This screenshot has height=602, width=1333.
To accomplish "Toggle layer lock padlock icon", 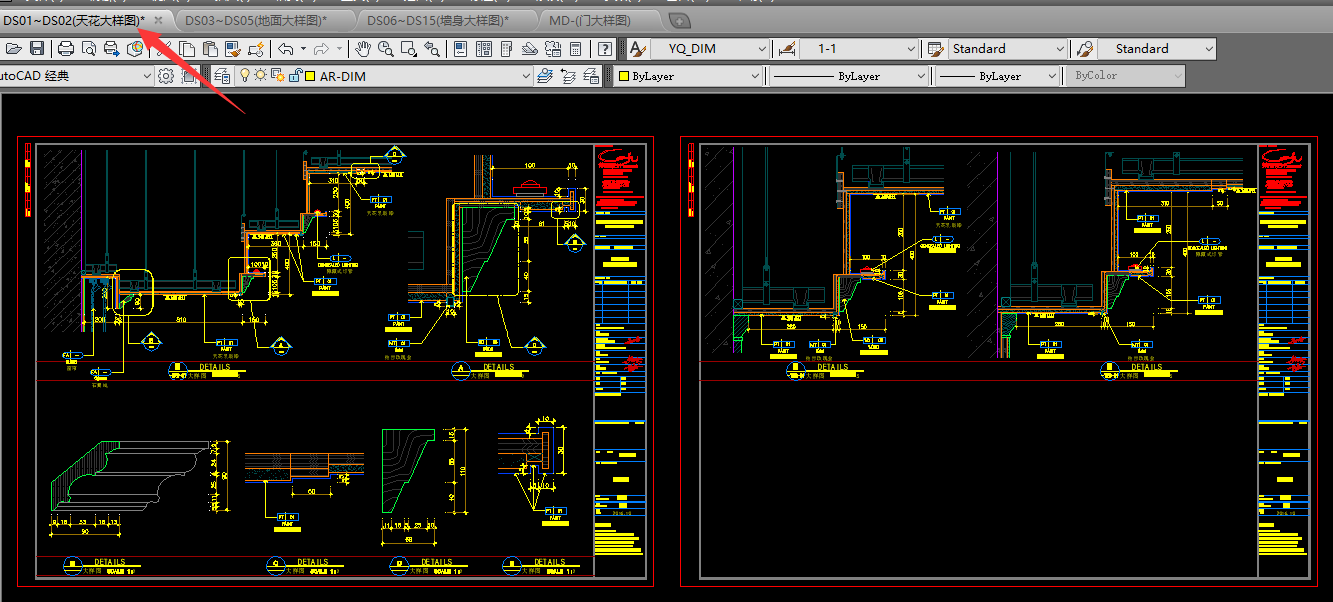I will point(295,75).
